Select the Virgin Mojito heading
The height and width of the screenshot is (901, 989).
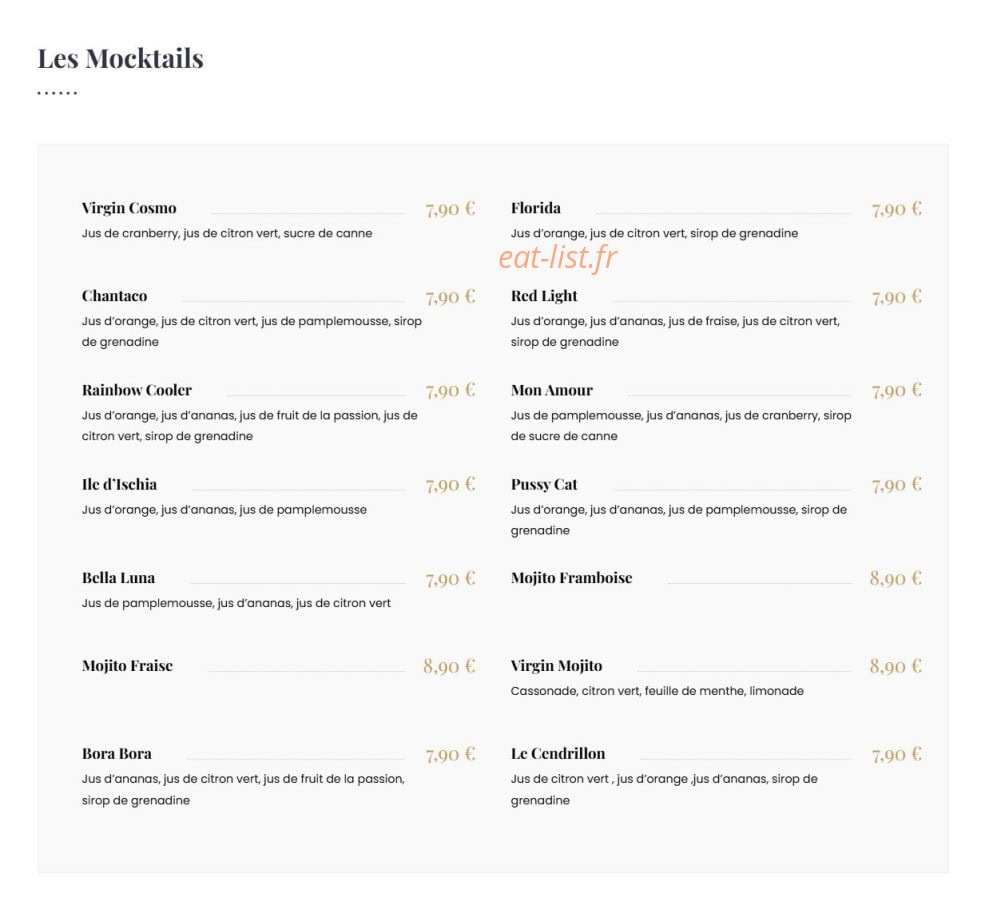pos(556,666)
